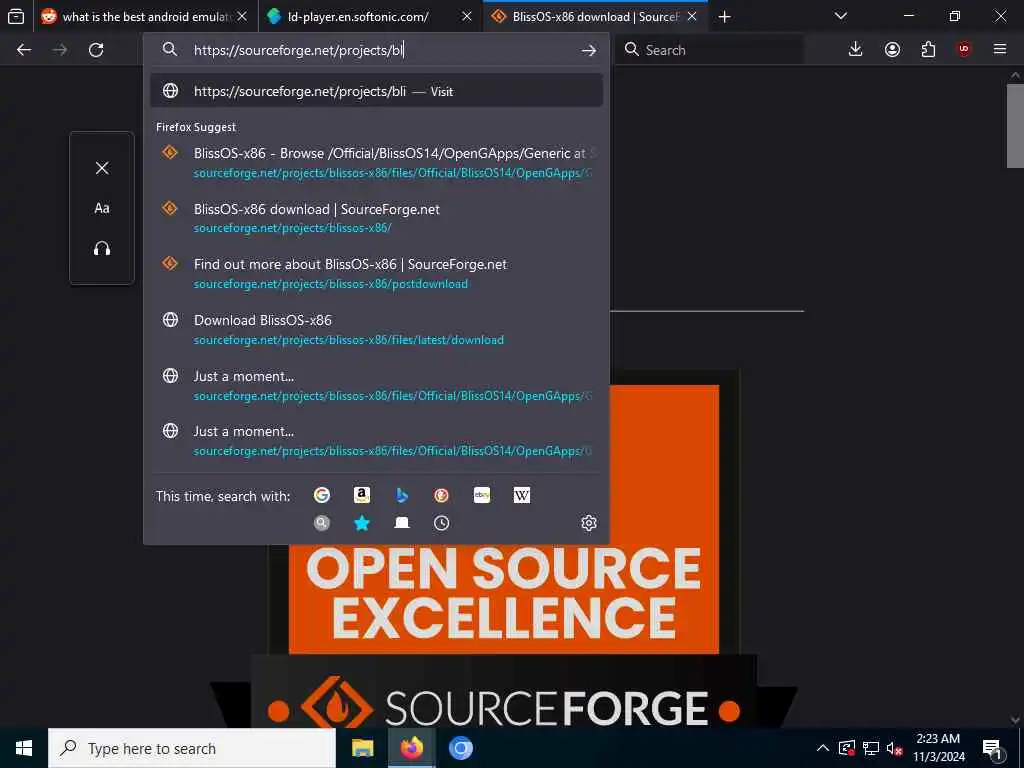Viewport: 1024px width, 768px height.
Task: Open Windows Start menu
Action: tap(24, 748)
